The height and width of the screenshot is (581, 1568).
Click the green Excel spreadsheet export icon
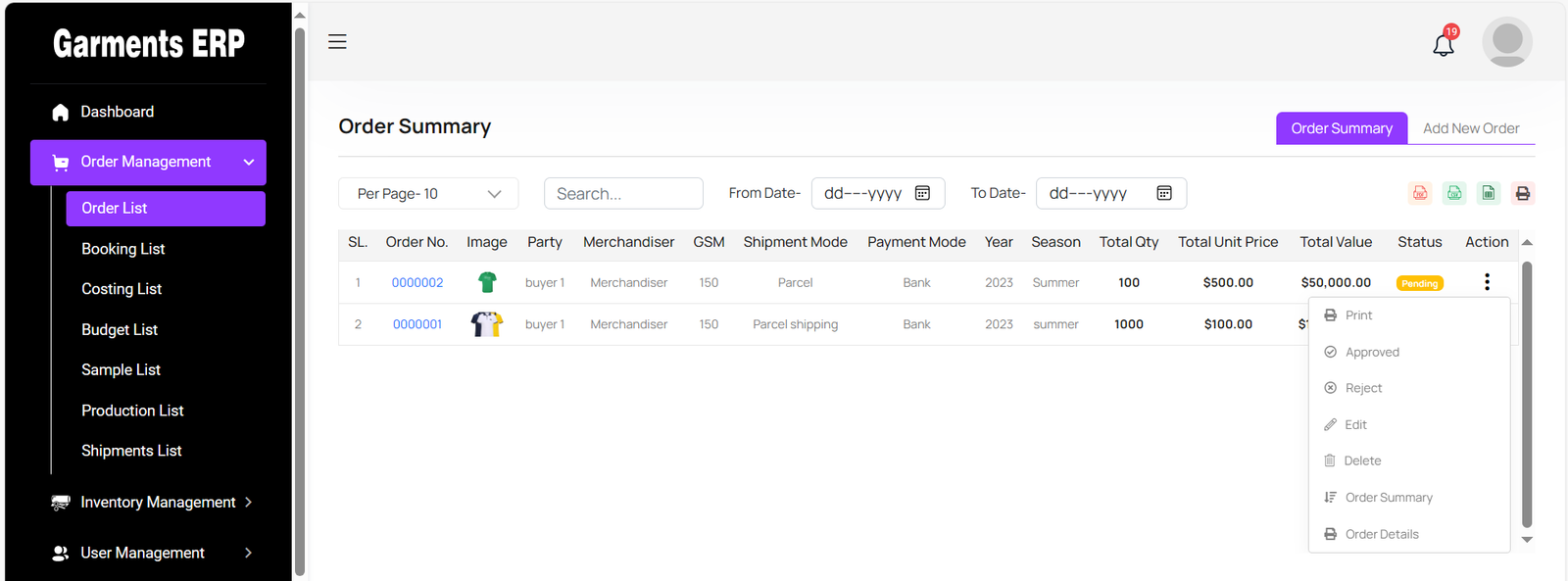click(1489, 193)
